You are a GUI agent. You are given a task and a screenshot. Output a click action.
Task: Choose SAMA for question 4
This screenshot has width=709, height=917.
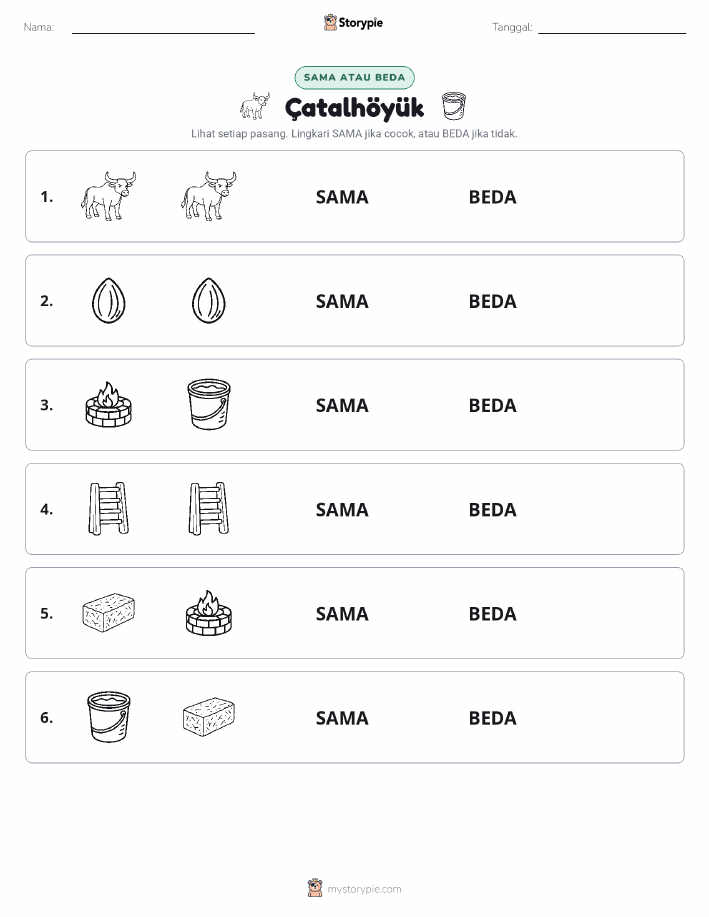[x=342, y=509]
